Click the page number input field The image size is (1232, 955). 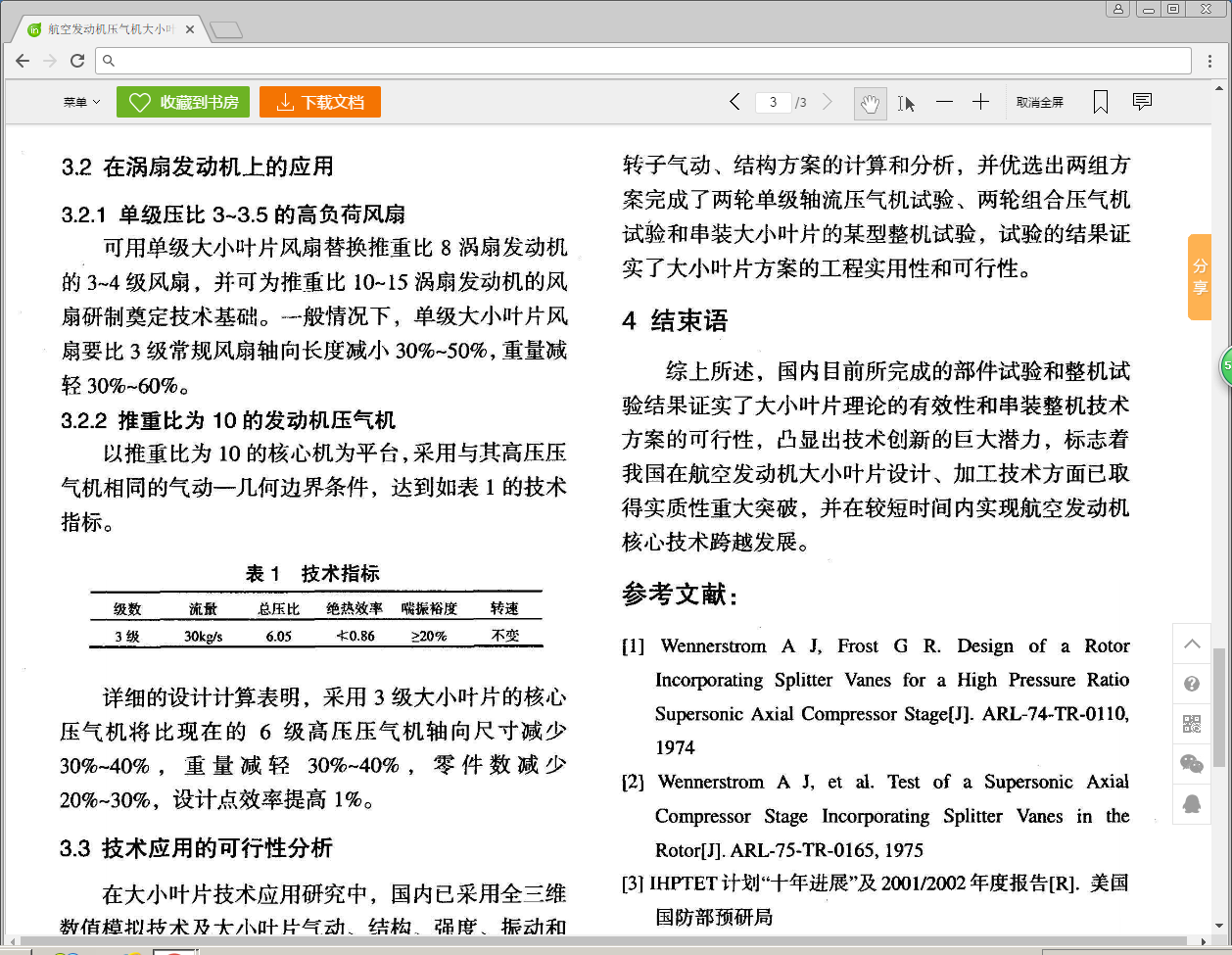[x=773, y=102]
